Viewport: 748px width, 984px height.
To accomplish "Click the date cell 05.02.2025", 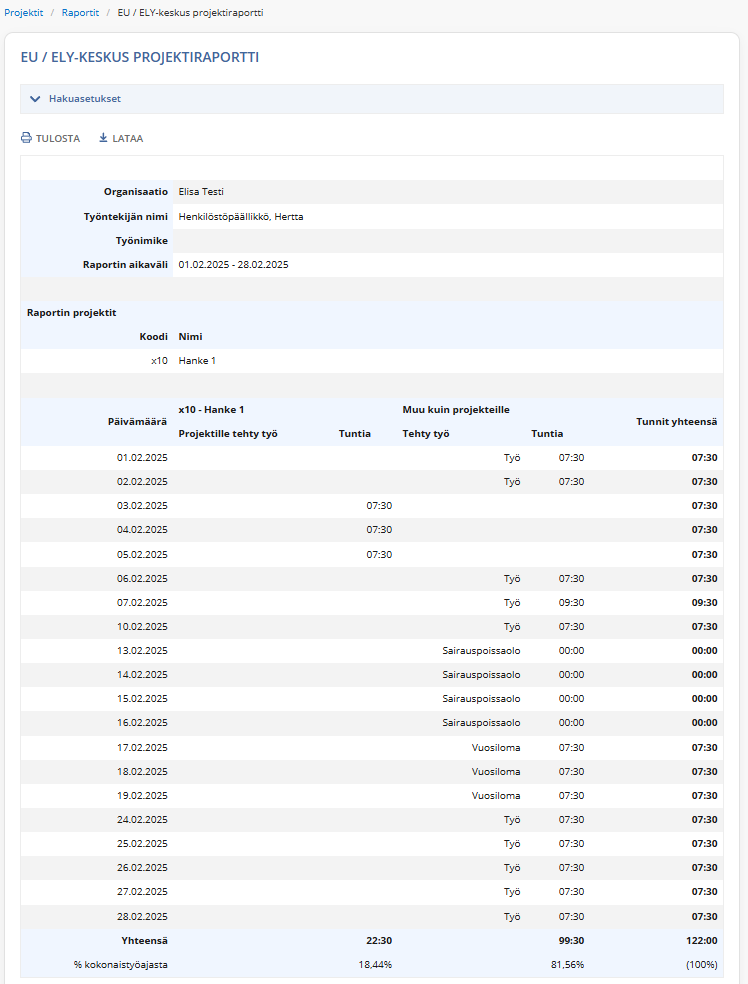I will pos(142,555).
